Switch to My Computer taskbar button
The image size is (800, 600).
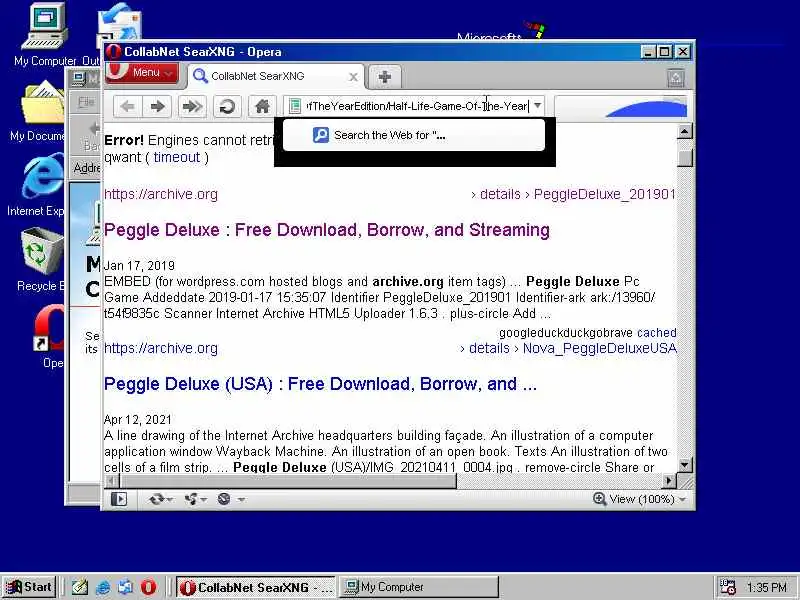[418, 587]
